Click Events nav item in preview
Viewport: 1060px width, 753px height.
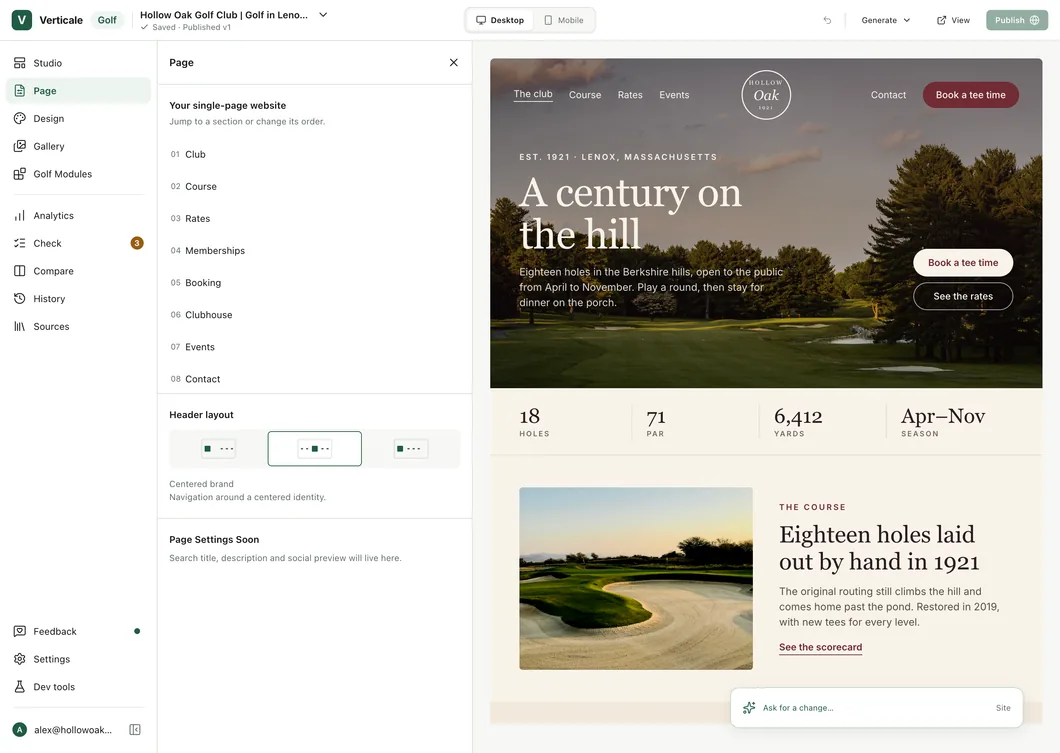click(x=674, y=95)
